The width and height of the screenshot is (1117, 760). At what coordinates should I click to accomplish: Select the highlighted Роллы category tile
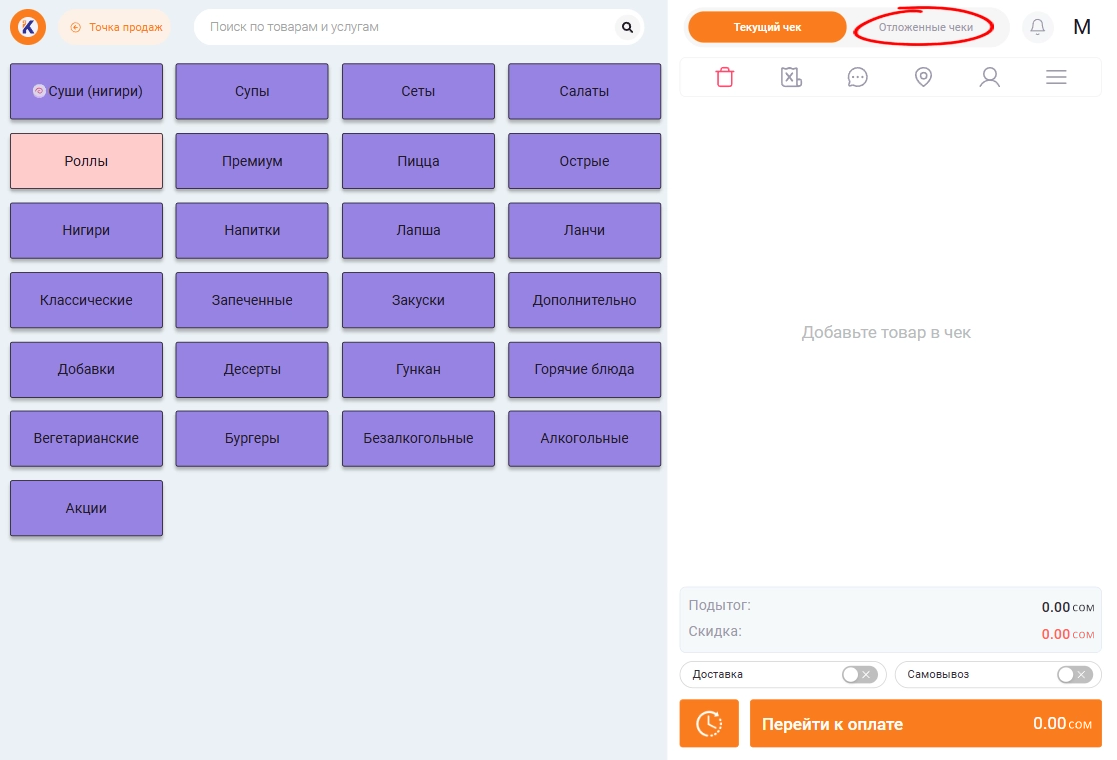coord(86,161)
